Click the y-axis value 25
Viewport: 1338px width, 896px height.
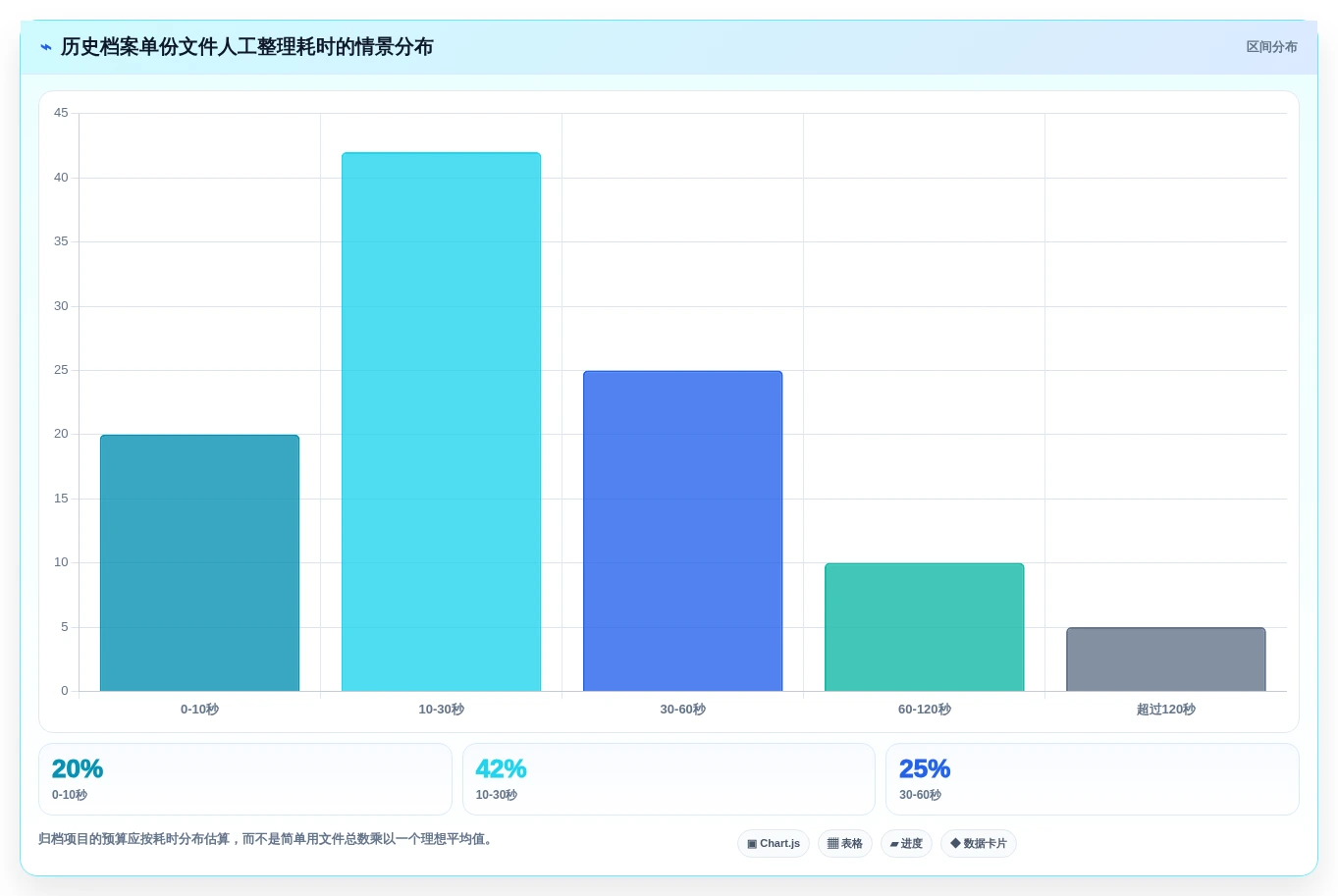61,370
